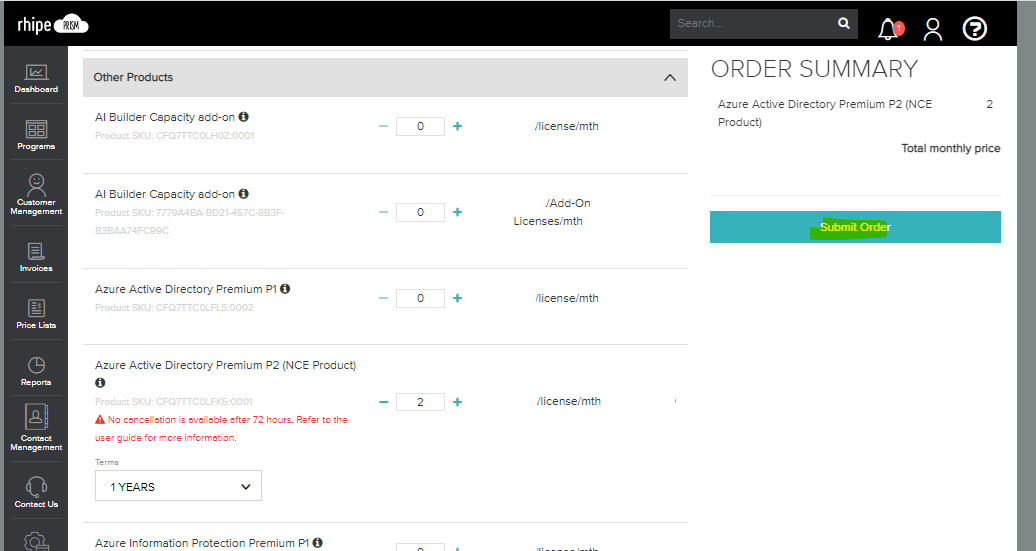Show info for Azure Active Directory Premium P2
Image resolution: width=1036 pixels, height=551 pixels.
(100, 383)
